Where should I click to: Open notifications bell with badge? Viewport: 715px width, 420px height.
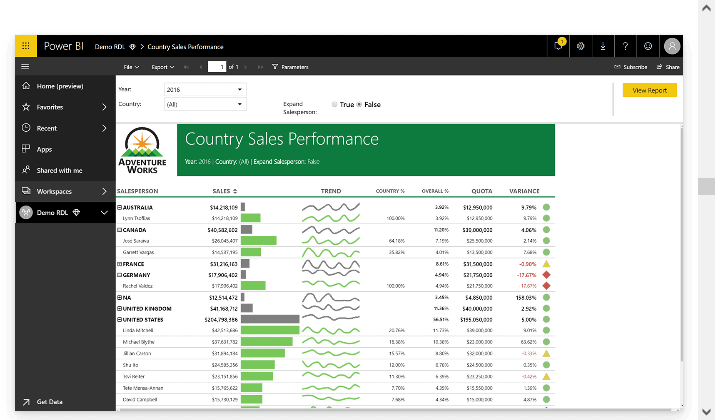coord(558,46)
